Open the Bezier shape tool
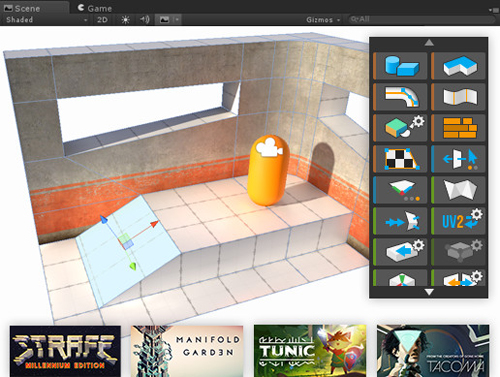This screenshot has height=377, width=500. [400, 97]
